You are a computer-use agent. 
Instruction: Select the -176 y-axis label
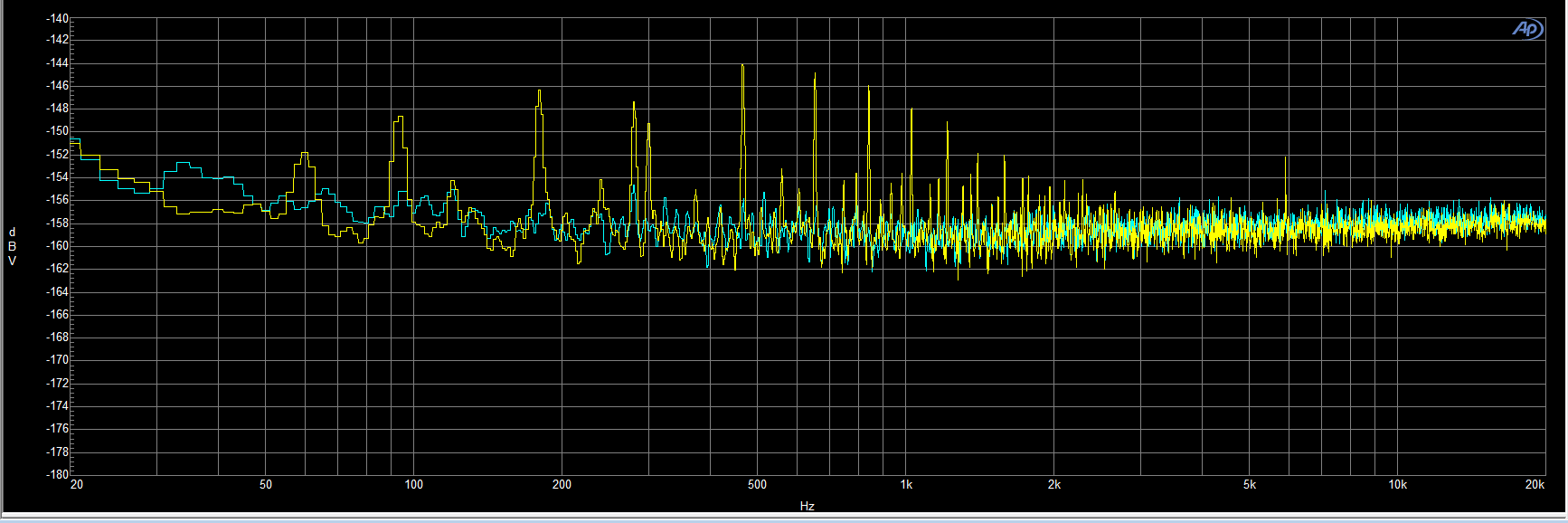pos(57,428)
